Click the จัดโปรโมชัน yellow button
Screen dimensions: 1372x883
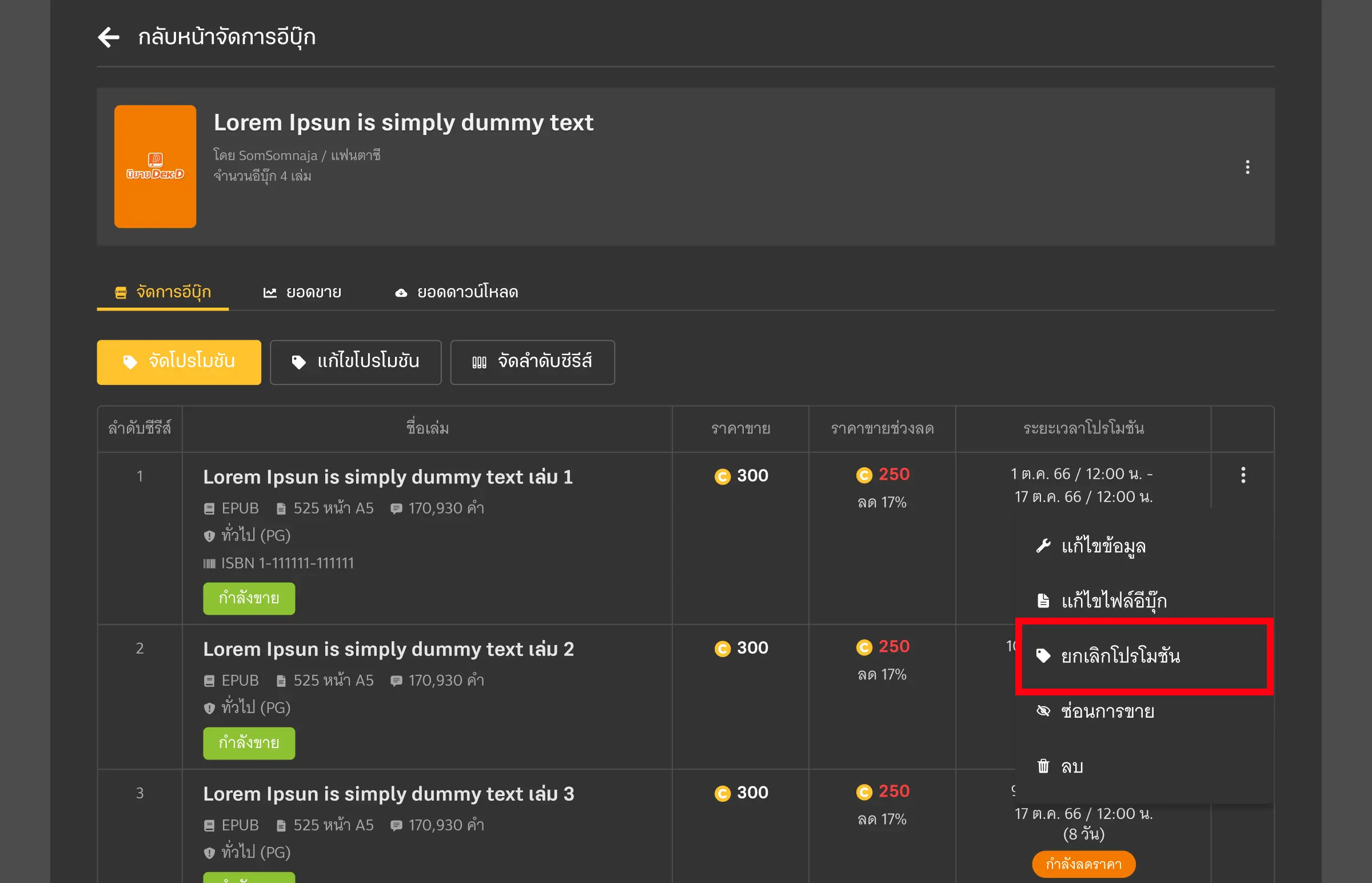(x=179, y=362)
